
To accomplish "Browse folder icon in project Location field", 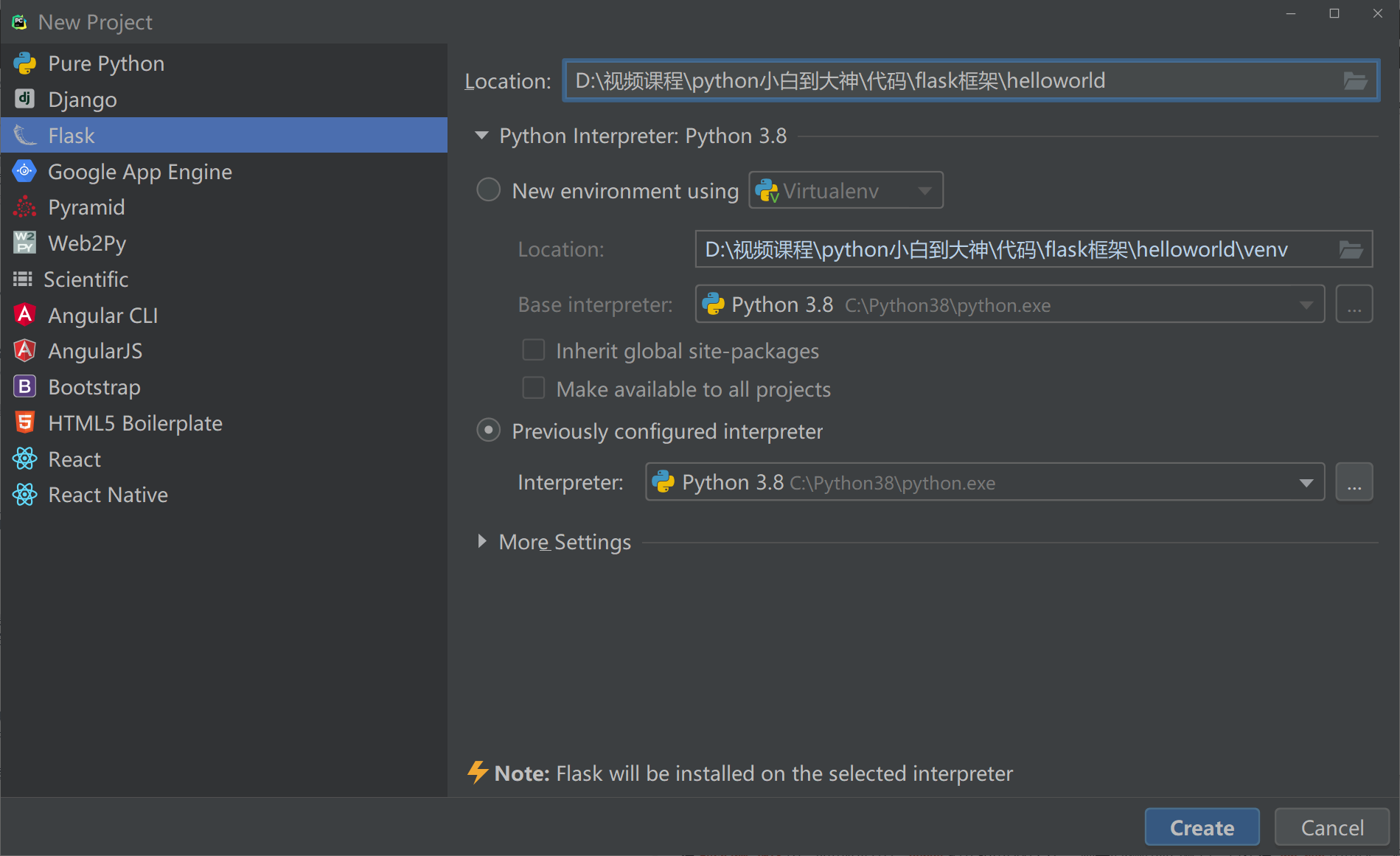I will [1355, 81].
